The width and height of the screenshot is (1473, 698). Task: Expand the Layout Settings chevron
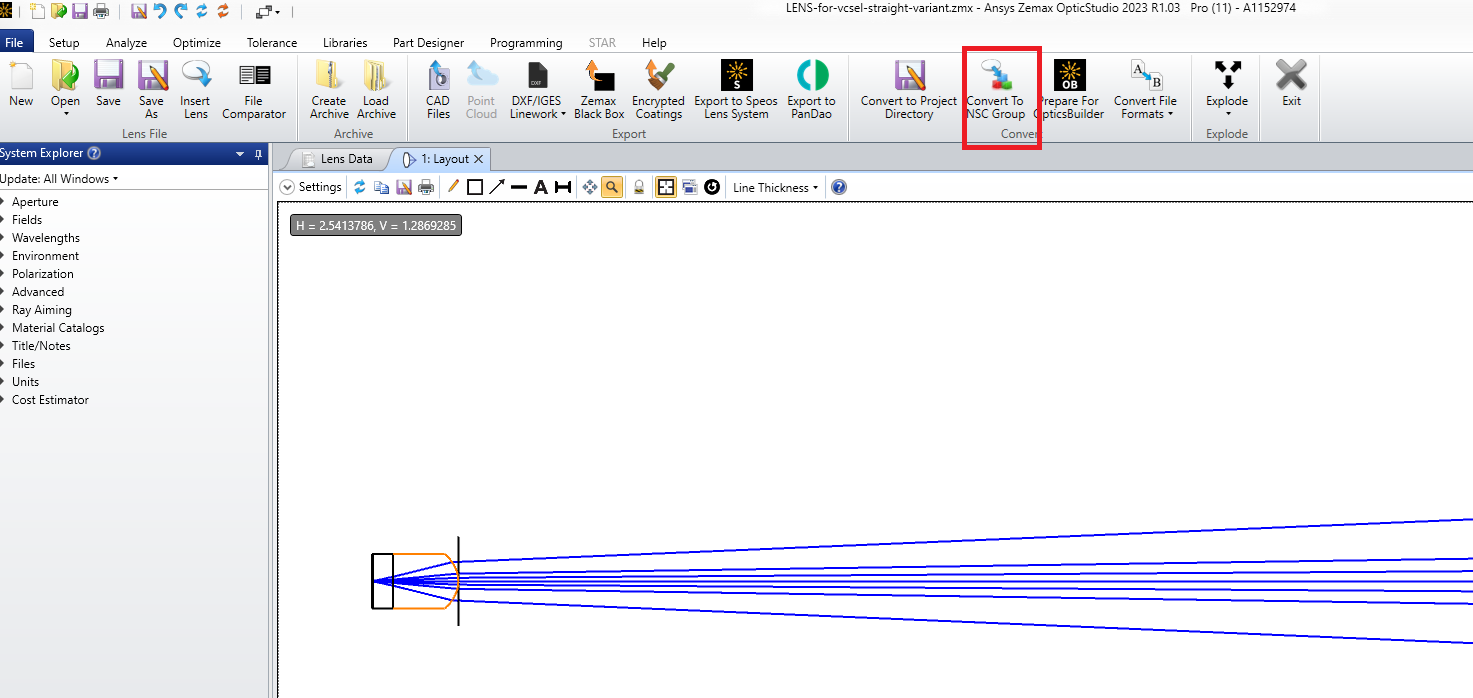pyautogui.click(x=287, y=187)
